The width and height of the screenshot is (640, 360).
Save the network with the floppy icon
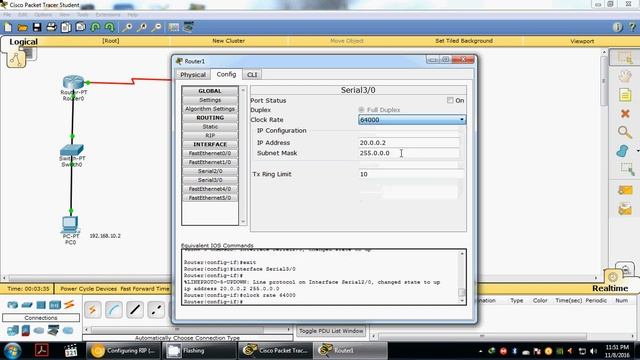coord(37,27)
